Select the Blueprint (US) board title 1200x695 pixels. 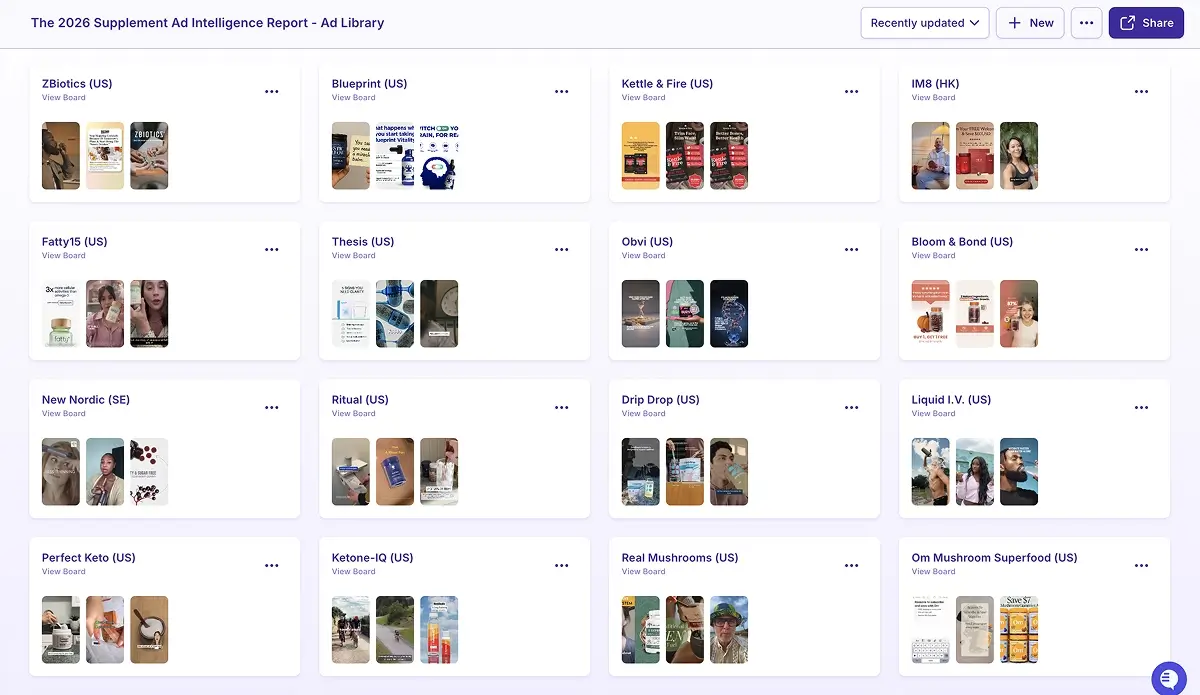(370, 84)
